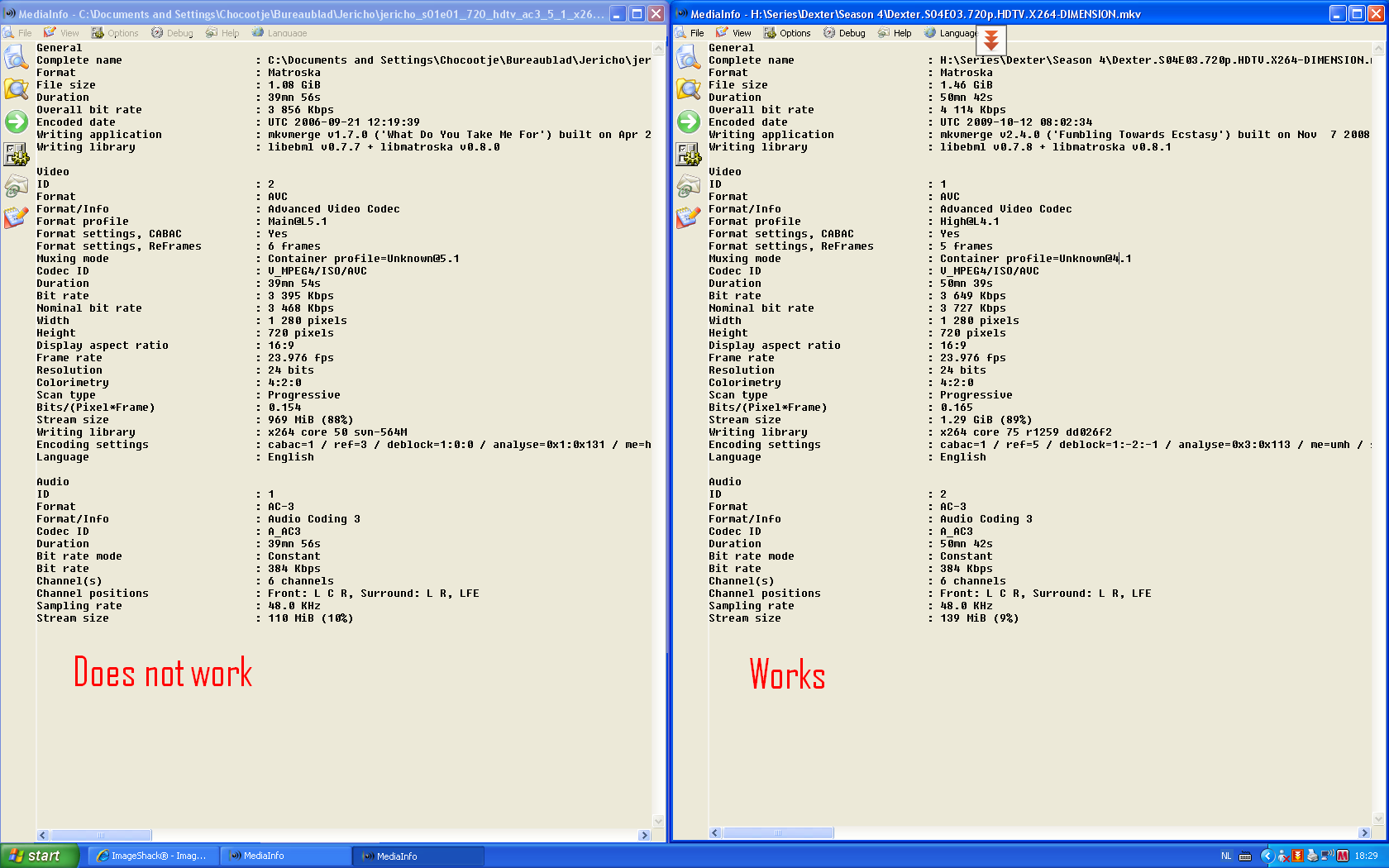Image resolution: width=1389 pixels, height=868 pixels.
Task: Click '969 MiB (88%)' stream size value
Action: point(311,420)
